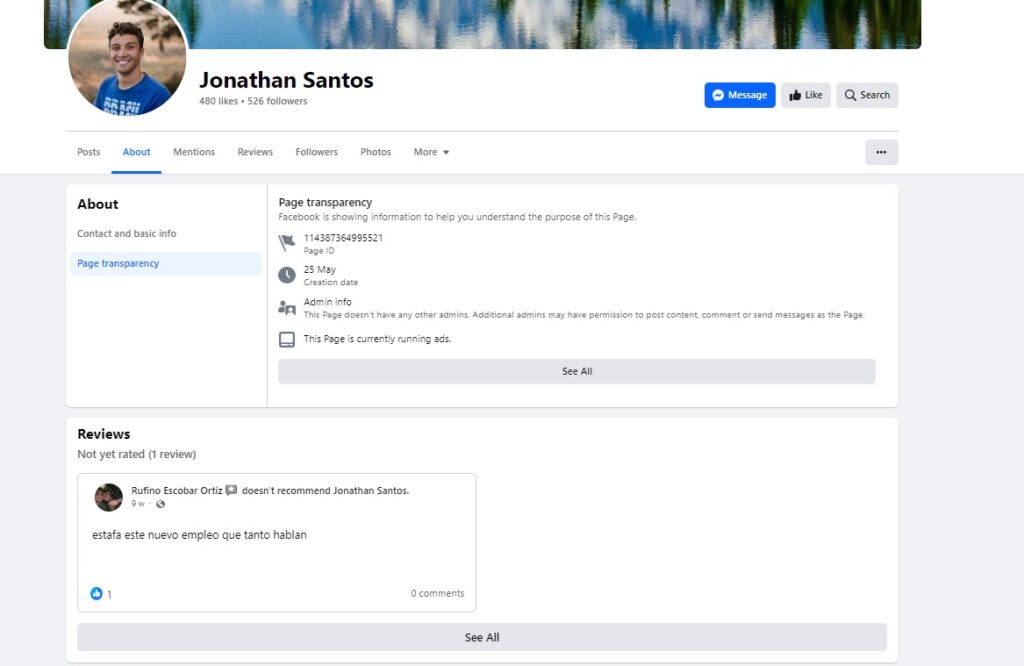The image size is (1024, 666).
Task: Open the Reviews tab
Action: click(x=255, y=152)
